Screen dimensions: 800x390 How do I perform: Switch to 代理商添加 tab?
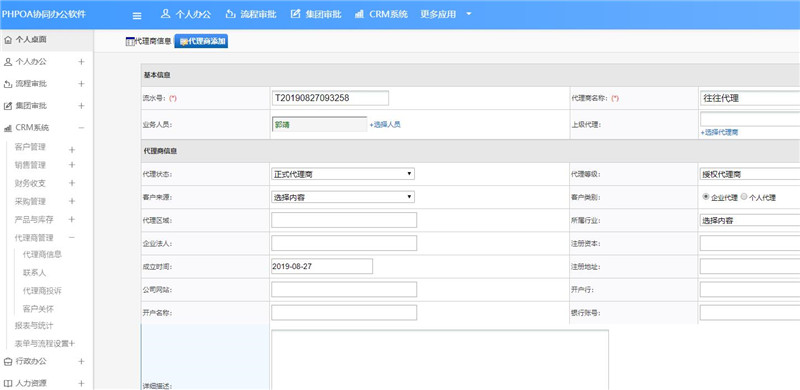pyautogui.click(x=201, y=42)
